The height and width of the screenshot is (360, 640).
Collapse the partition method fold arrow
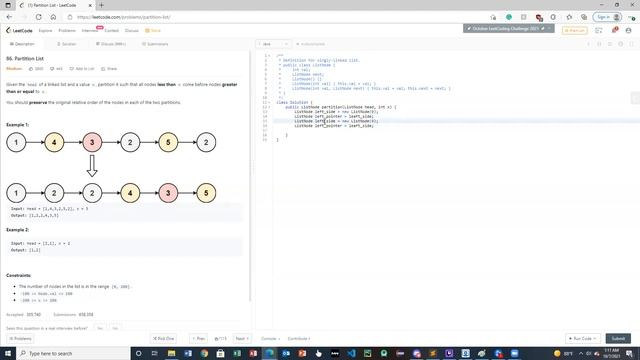pos(270,107)
